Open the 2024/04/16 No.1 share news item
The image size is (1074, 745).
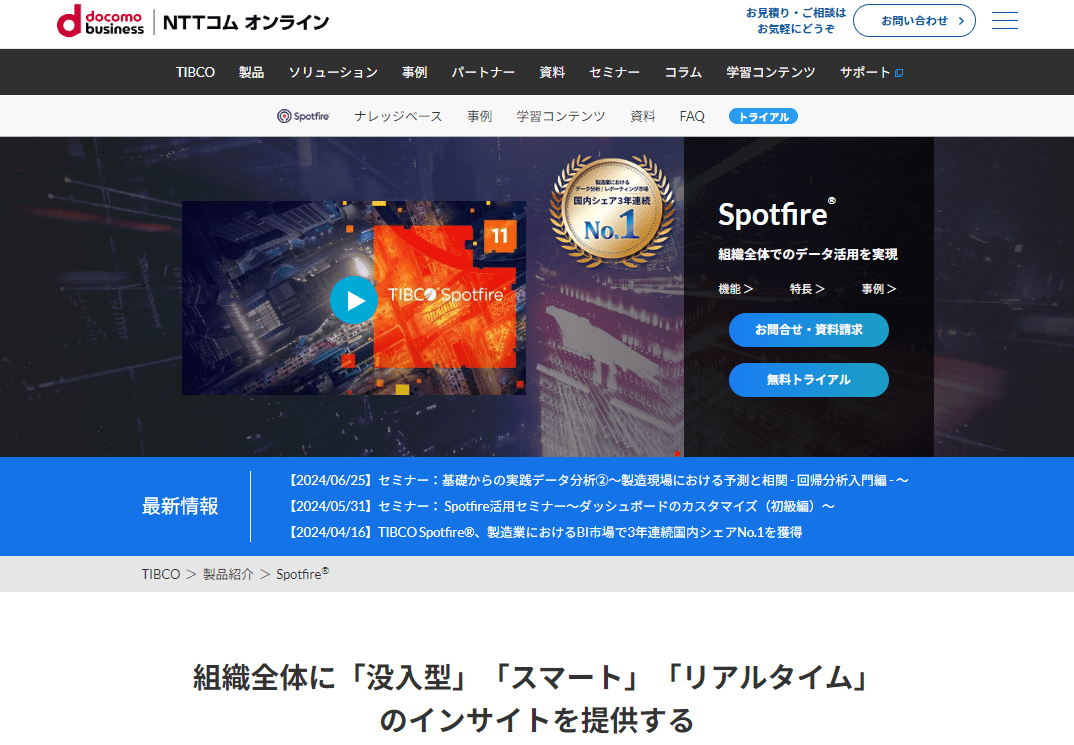(x=544, y=532)
